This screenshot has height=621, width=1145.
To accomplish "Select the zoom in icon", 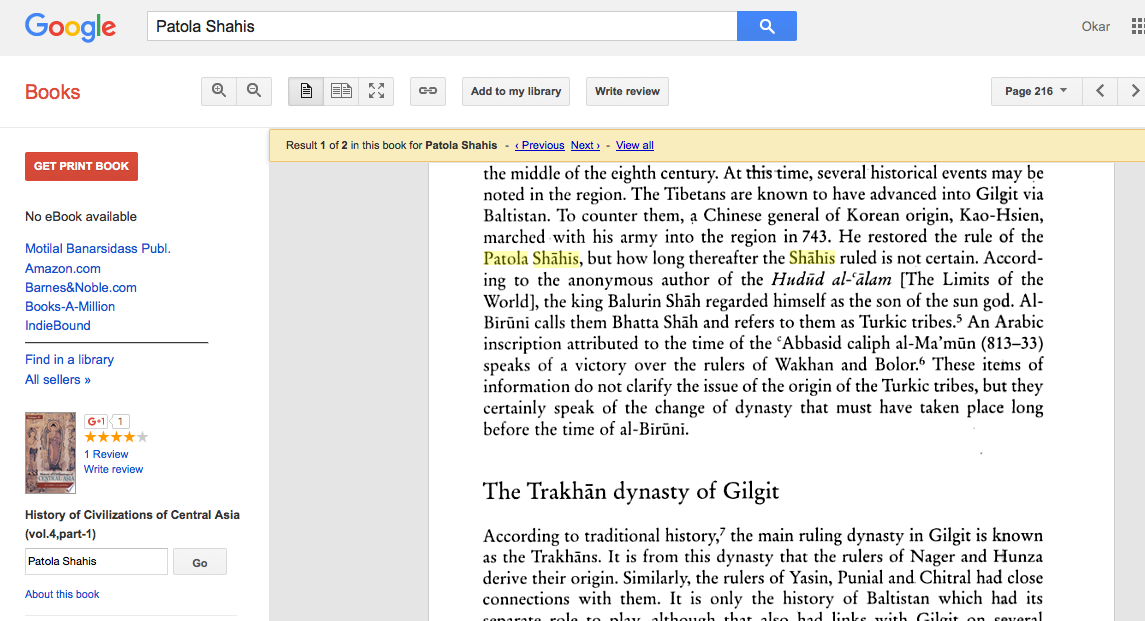I will click(218, 91).
